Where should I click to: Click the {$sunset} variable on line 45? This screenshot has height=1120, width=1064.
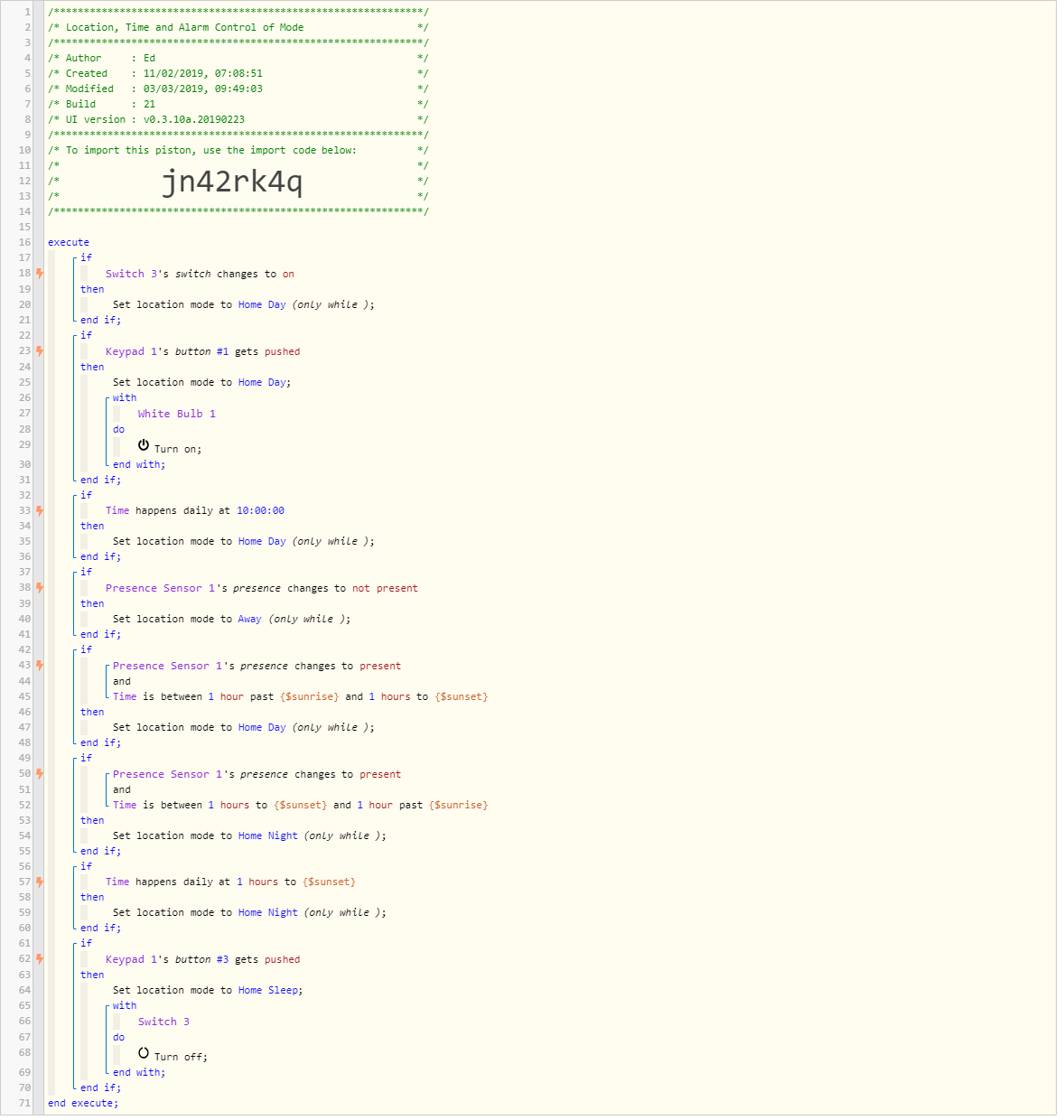tap(462, 696)
